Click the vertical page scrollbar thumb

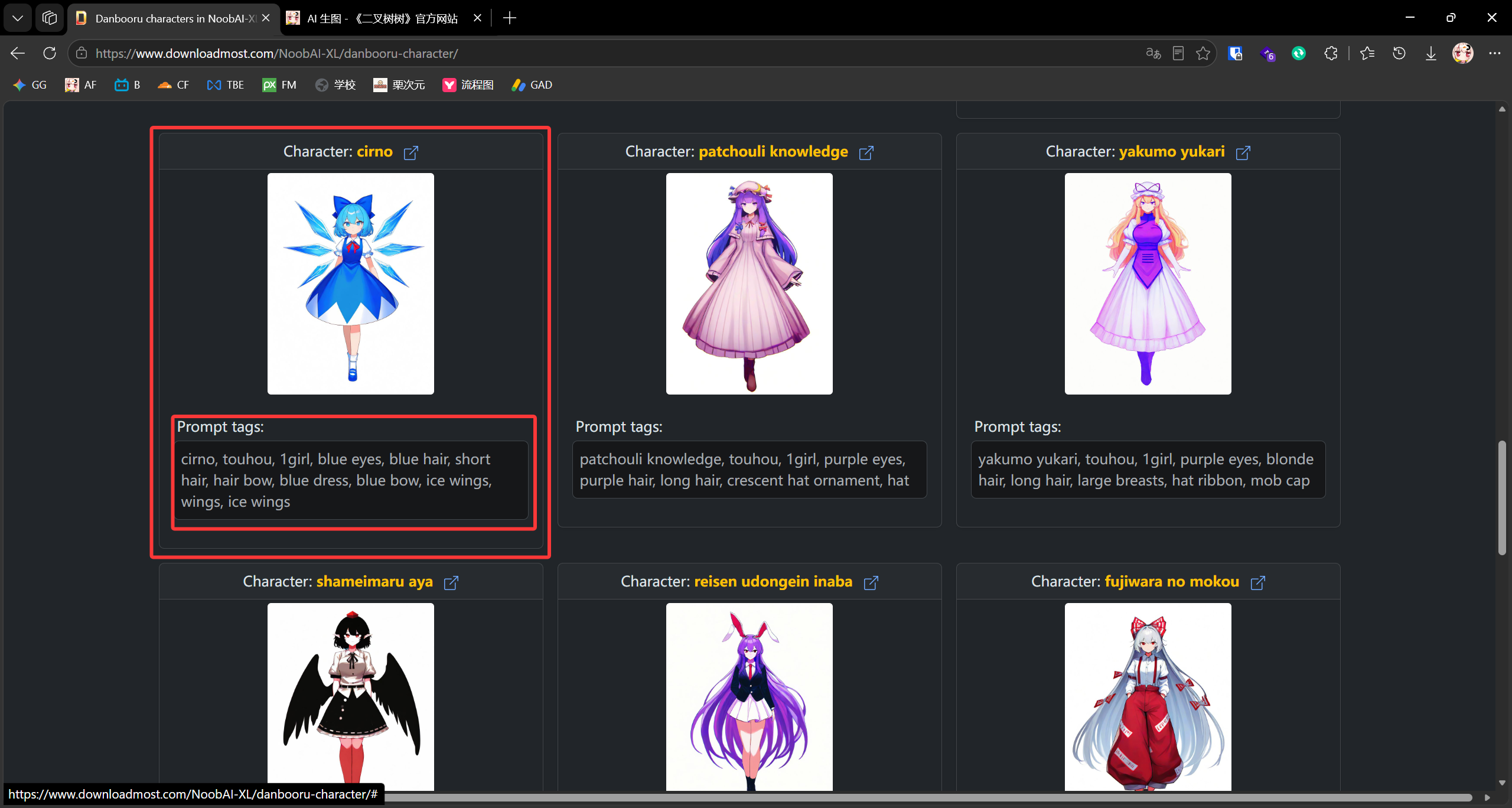click(1502, 497)
